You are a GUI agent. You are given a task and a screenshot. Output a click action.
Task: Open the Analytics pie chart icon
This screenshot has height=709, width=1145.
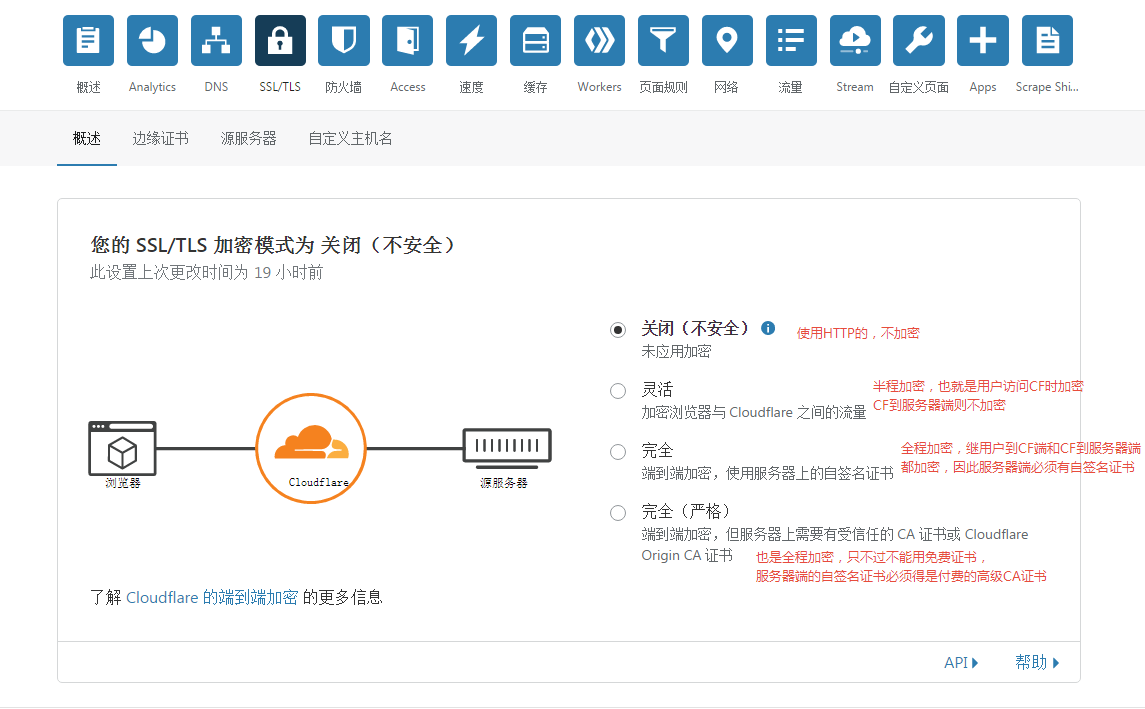pos(153,41)
